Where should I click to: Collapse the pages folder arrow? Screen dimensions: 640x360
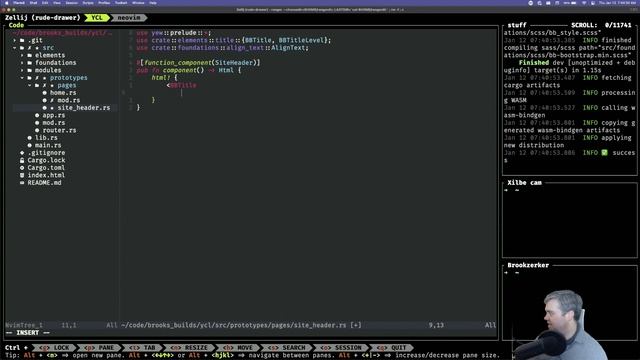(29, 85)
